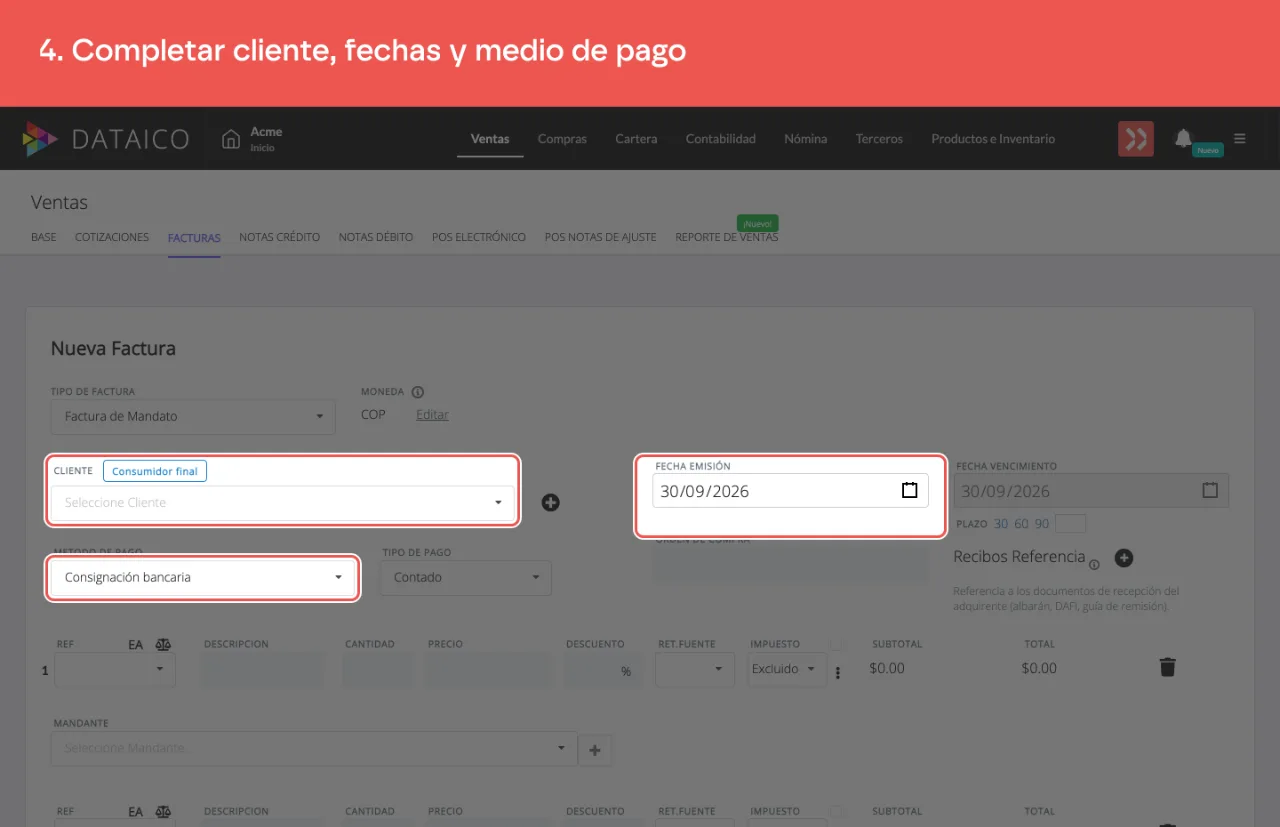The image size is (1280, 827).
Task: Open the POS Electrónico tab
Action: click(x=479, y=237)
